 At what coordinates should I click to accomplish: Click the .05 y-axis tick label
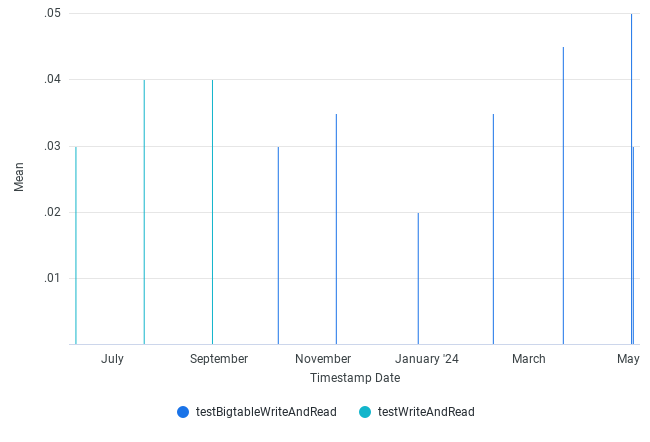pos(53,13)
